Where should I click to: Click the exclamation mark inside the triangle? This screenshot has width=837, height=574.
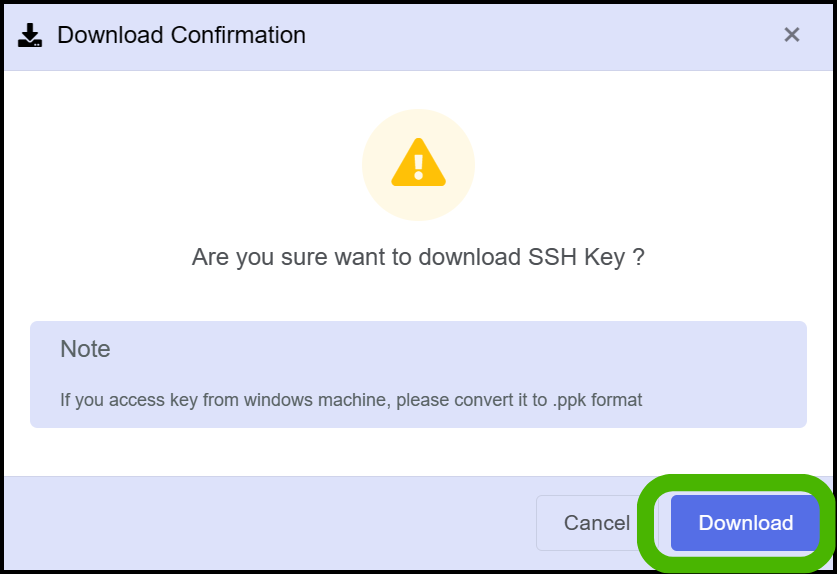418,167
